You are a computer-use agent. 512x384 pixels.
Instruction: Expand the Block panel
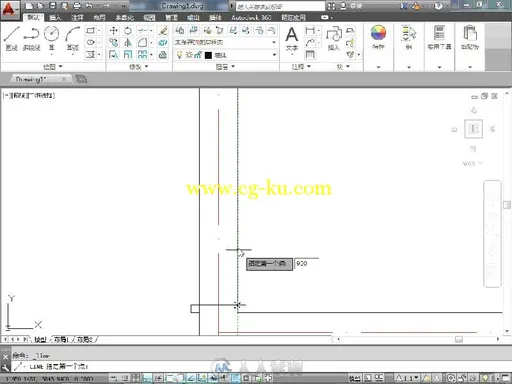tap(343, 67)
